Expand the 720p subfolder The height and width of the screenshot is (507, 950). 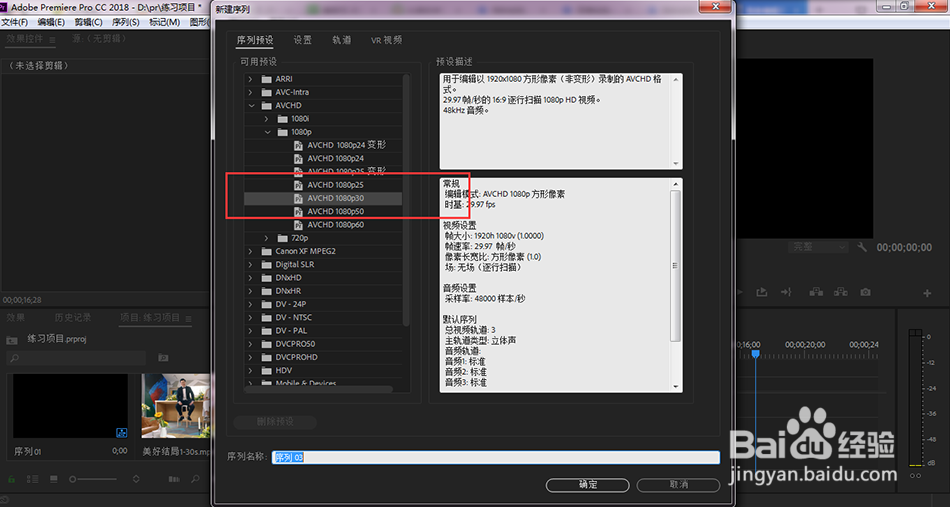266,238
